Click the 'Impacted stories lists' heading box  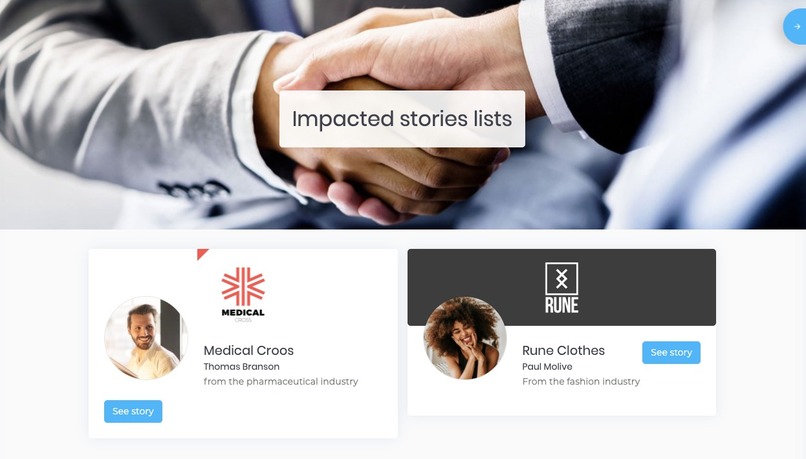point(402,119)
